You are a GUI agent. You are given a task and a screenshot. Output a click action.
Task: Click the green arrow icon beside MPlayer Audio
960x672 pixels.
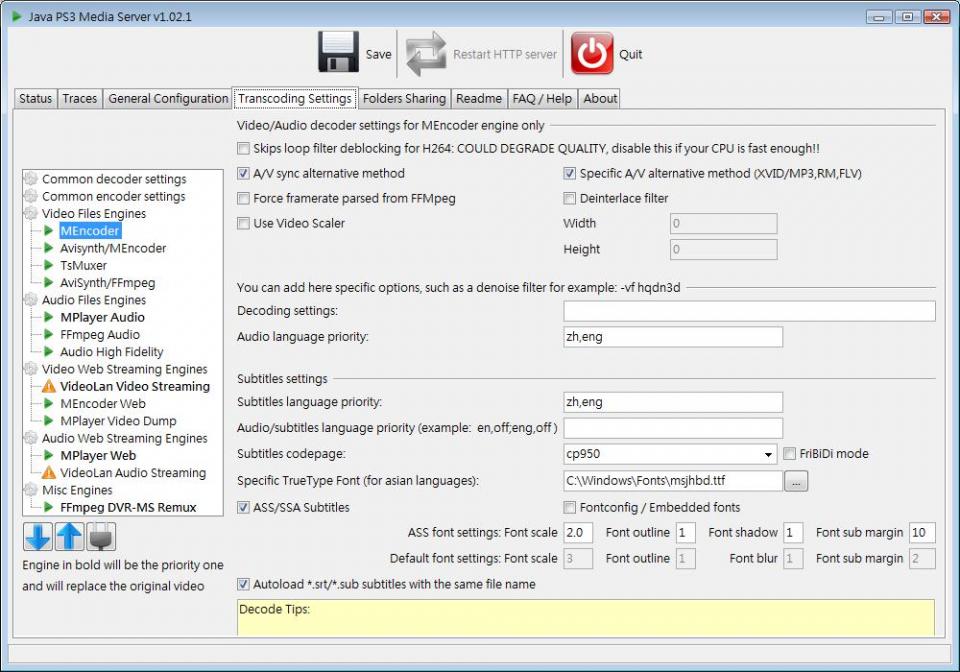pyautogui.click(x=48, y=317)
